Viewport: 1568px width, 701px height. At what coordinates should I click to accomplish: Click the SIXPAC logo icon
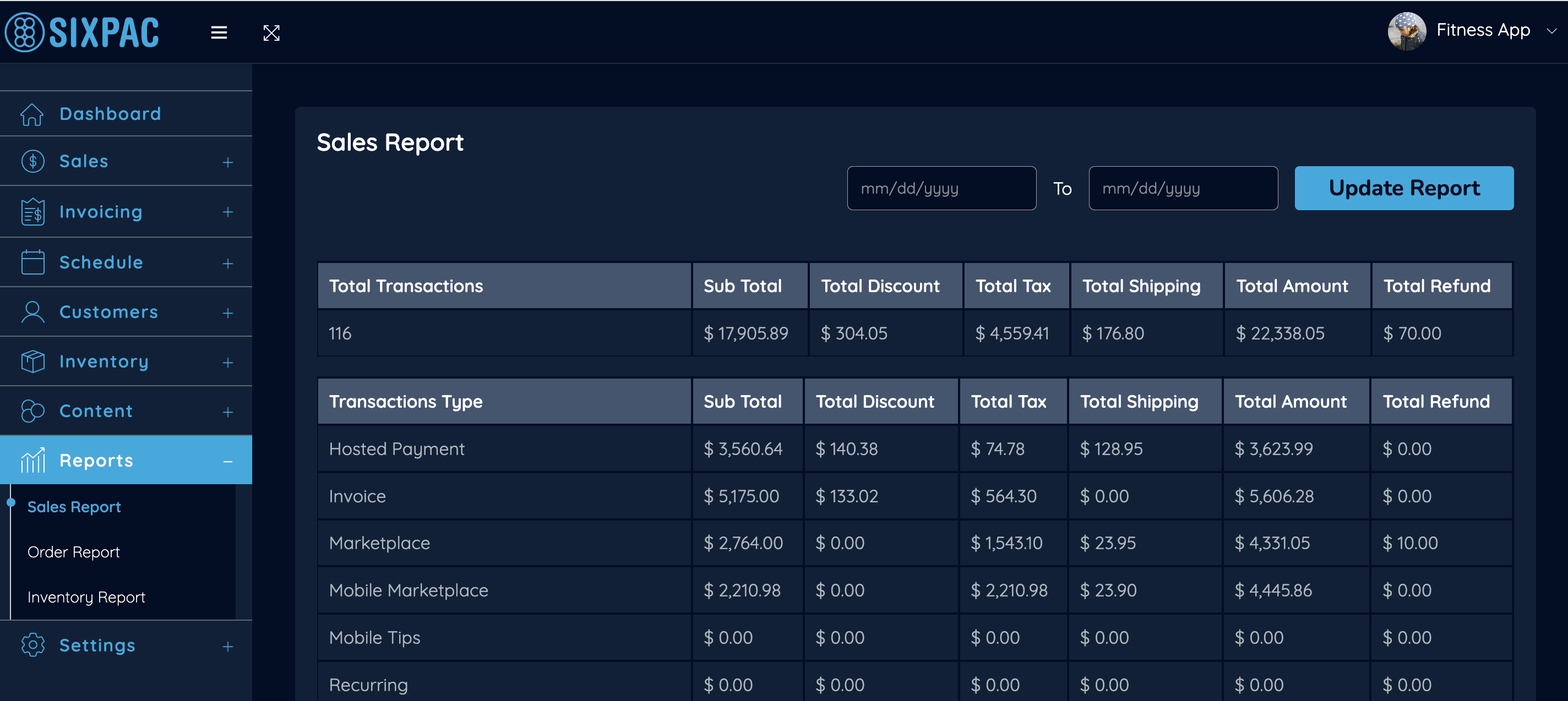tap(23, 32)
